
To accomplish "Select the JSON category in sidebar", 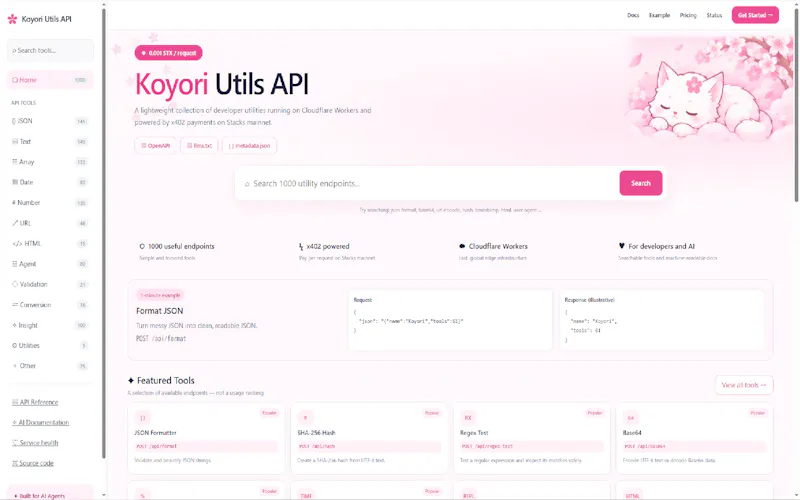I will 50,121.
